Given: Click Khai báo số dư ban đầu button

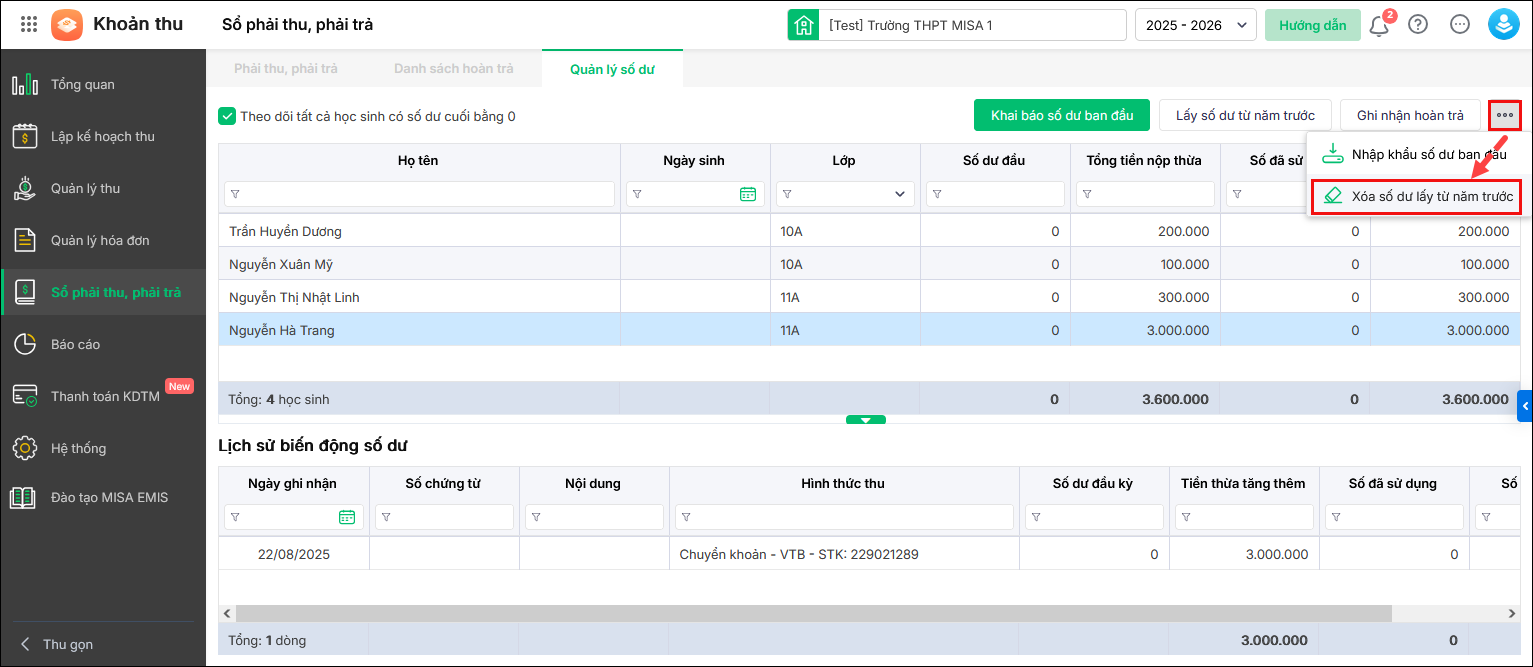Looking at the screenshot, I should (x=1062, y=115).
